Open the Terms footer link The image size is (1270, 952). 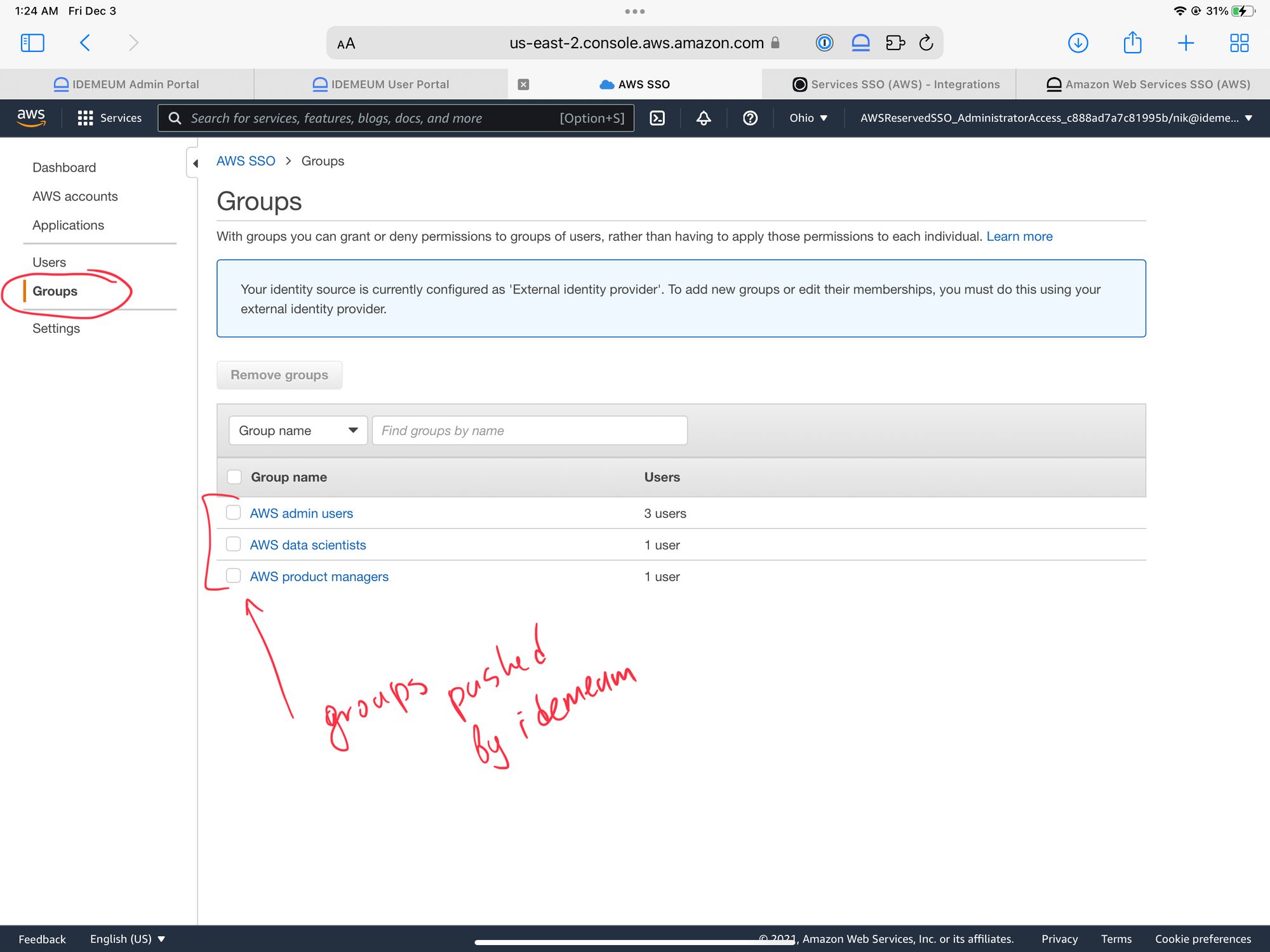[x=1116, y=939]
